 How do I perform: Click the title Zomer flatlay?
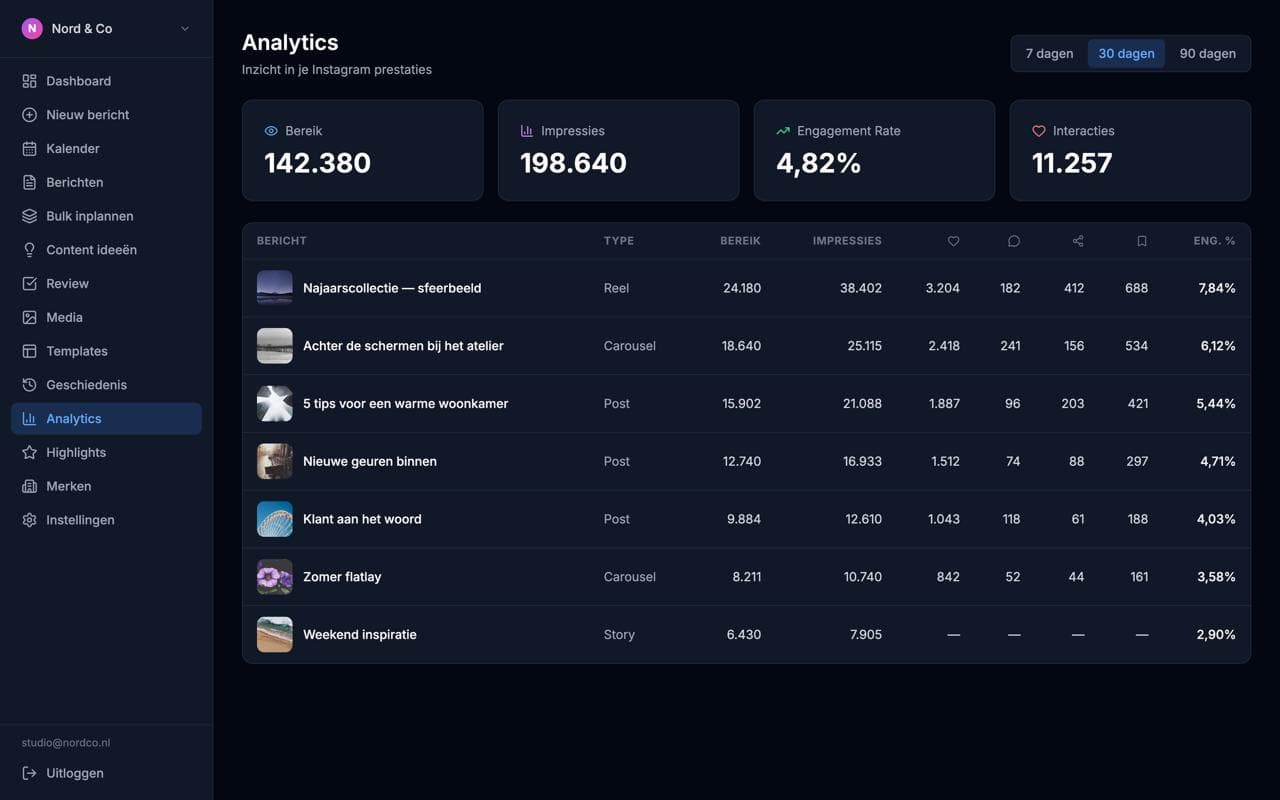(x=342, y=577)
